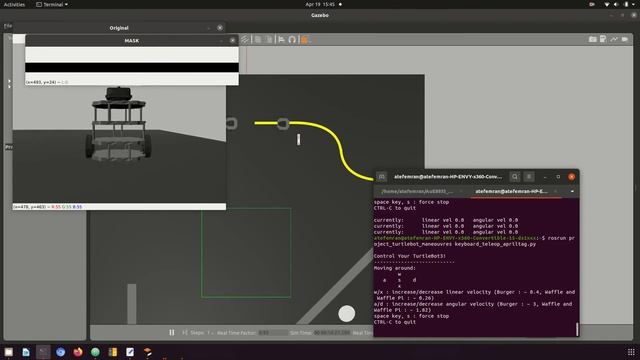Viewport: 640px width, 360px height.
Task: Click the clock showing Apr 19 15:45
Action: click(320, 4)
